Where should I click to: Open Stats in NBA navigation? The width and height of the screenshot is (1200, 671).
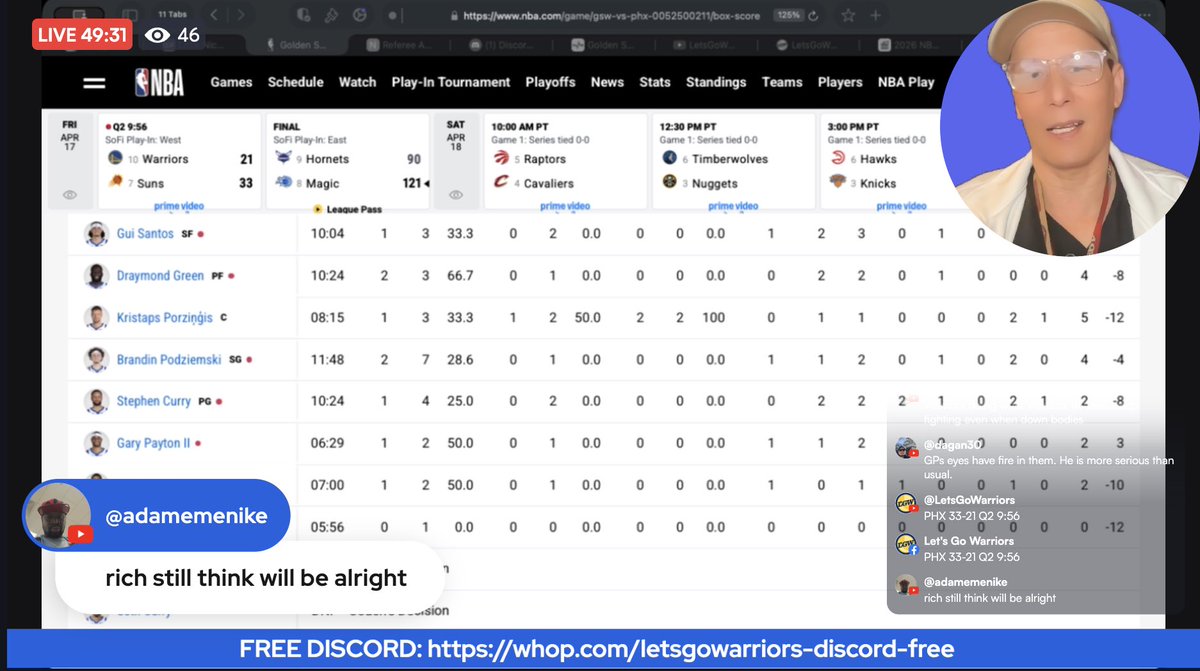[655, 82]
